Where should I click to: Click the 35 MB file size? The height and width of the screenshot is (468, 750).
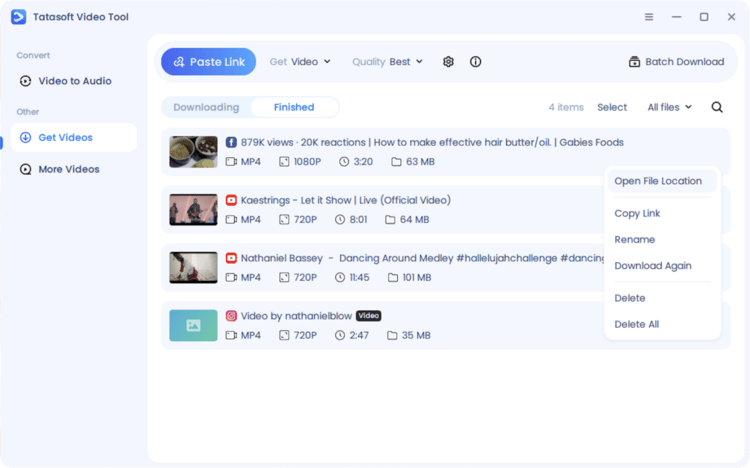tap(416, 335)
